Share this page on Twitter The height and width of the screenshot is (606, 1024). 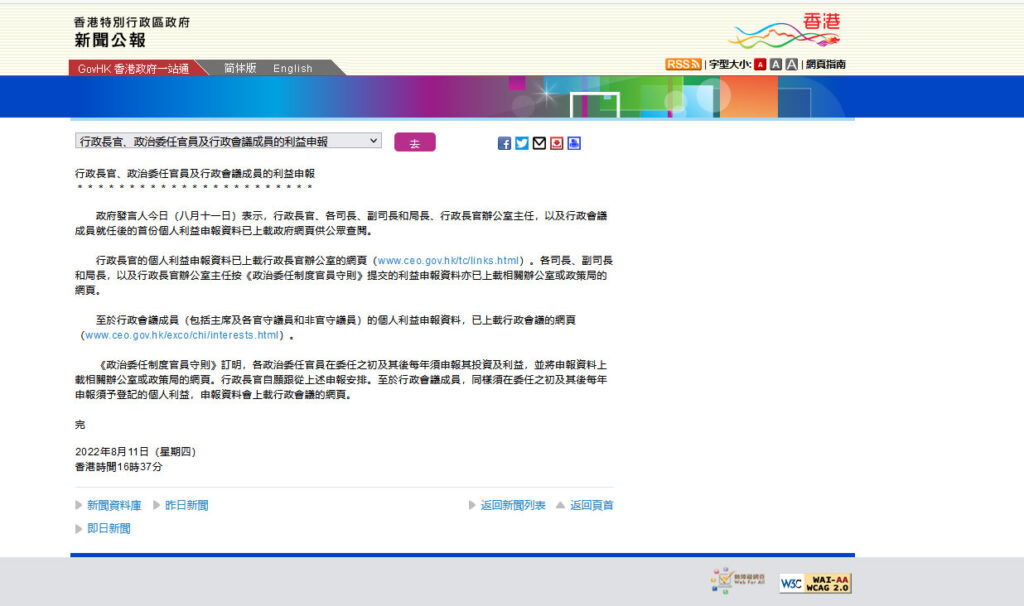tap(521, 143)
